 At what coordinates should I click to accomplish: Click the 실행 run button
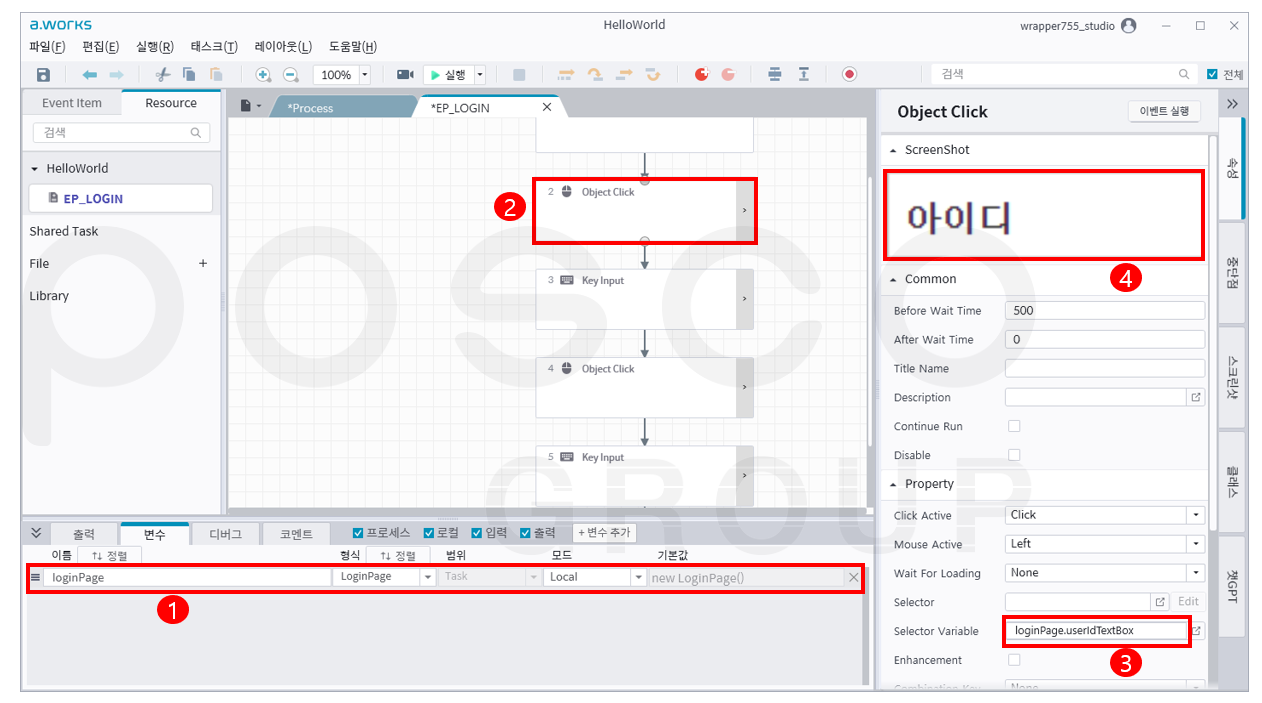pyautogui.click(x=448, y=75)
